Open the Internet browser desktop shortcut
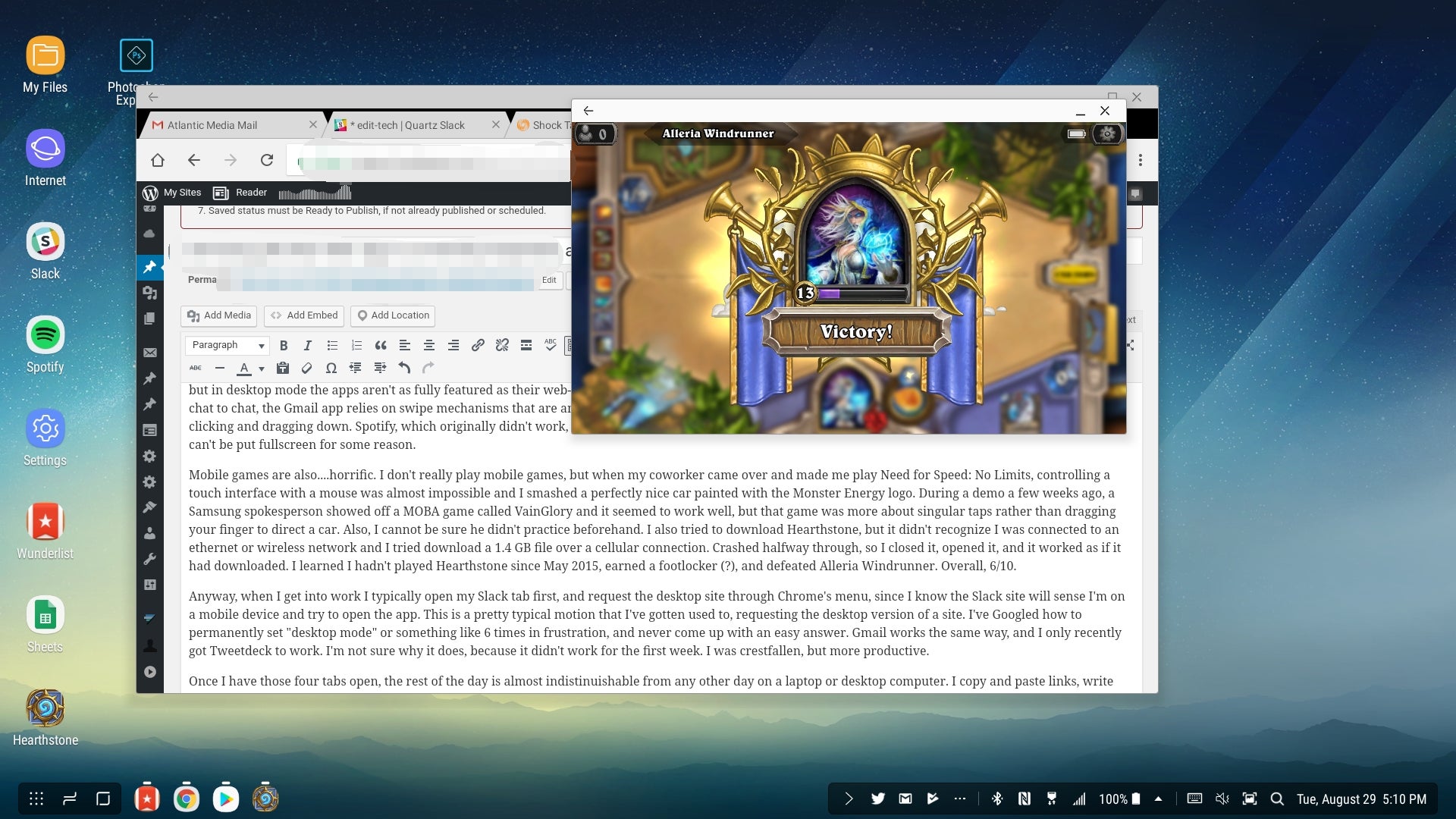Viewport: 1456px width, 819px height. click(x=45, y=158)
